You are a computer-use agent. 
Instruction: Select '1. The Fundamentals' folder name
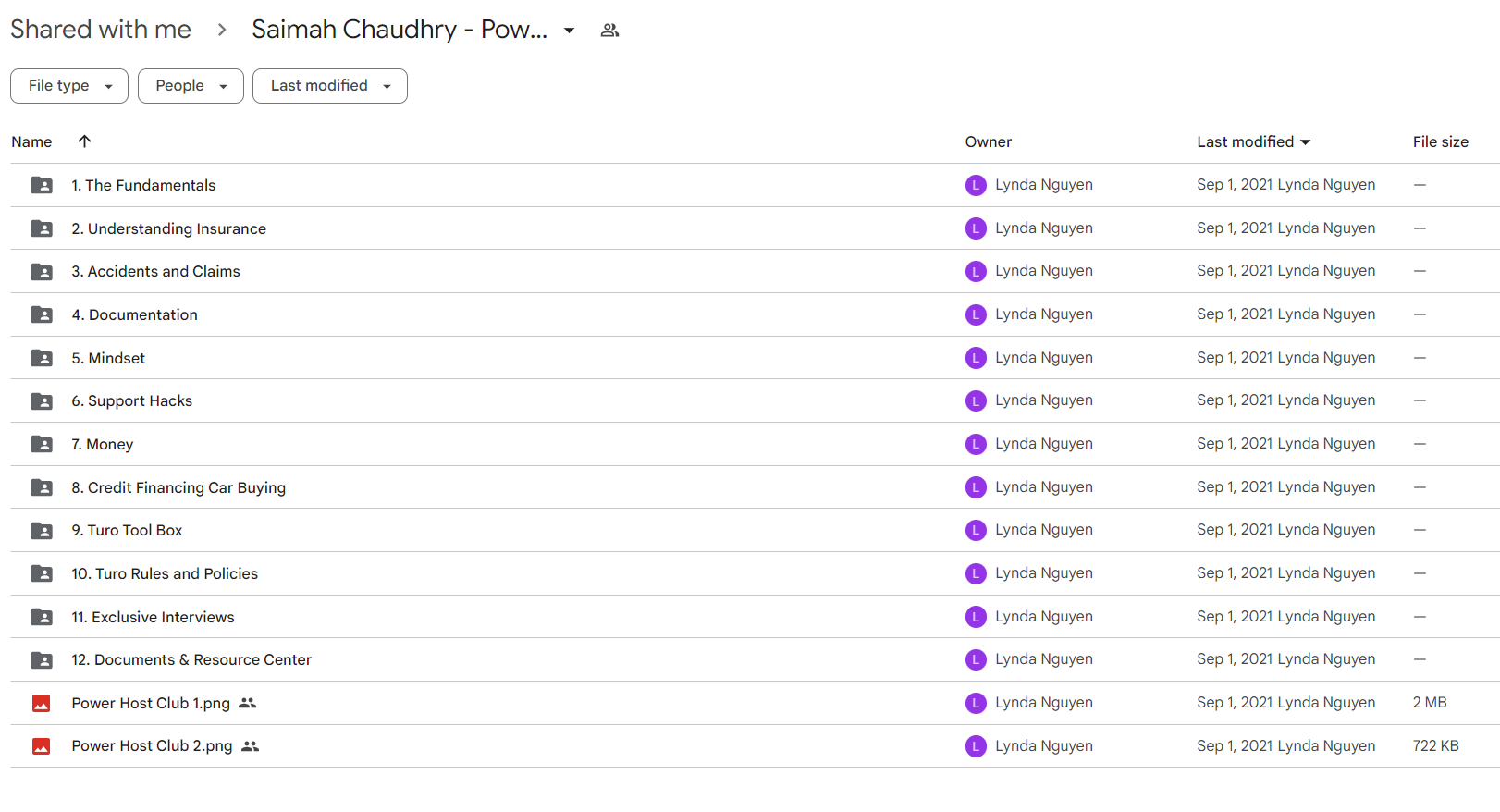[143, 186]
